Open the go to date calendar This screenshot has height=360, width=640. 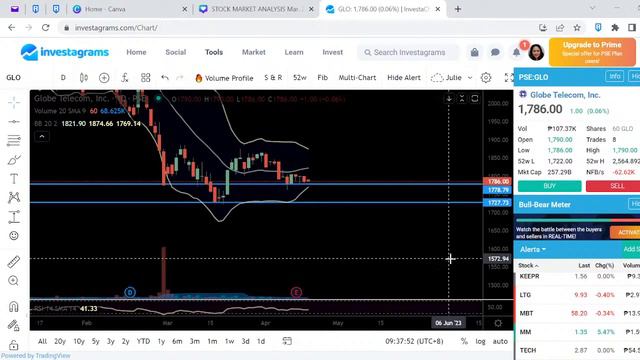click(287, 341)
